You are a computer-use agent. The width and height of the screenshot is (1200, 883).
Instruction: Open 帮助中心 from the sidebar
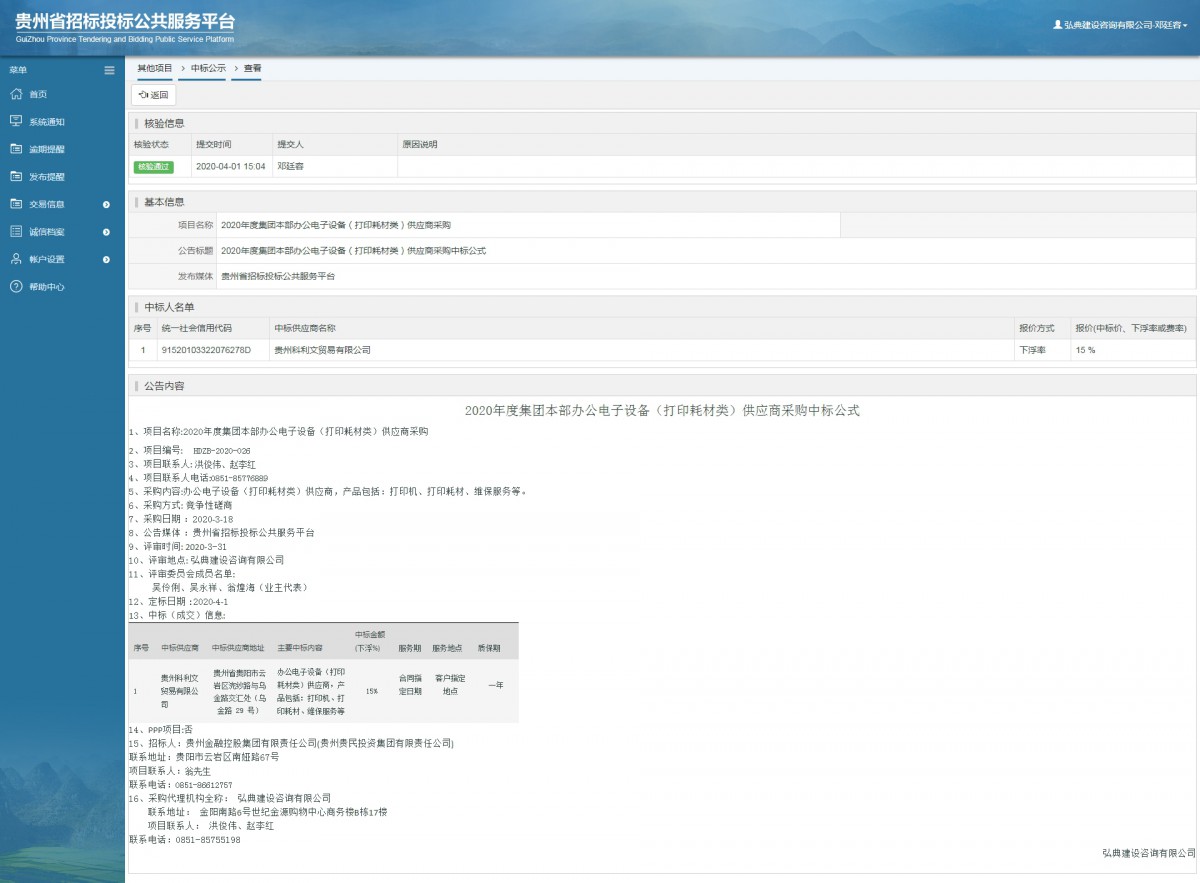click(47, 287)
